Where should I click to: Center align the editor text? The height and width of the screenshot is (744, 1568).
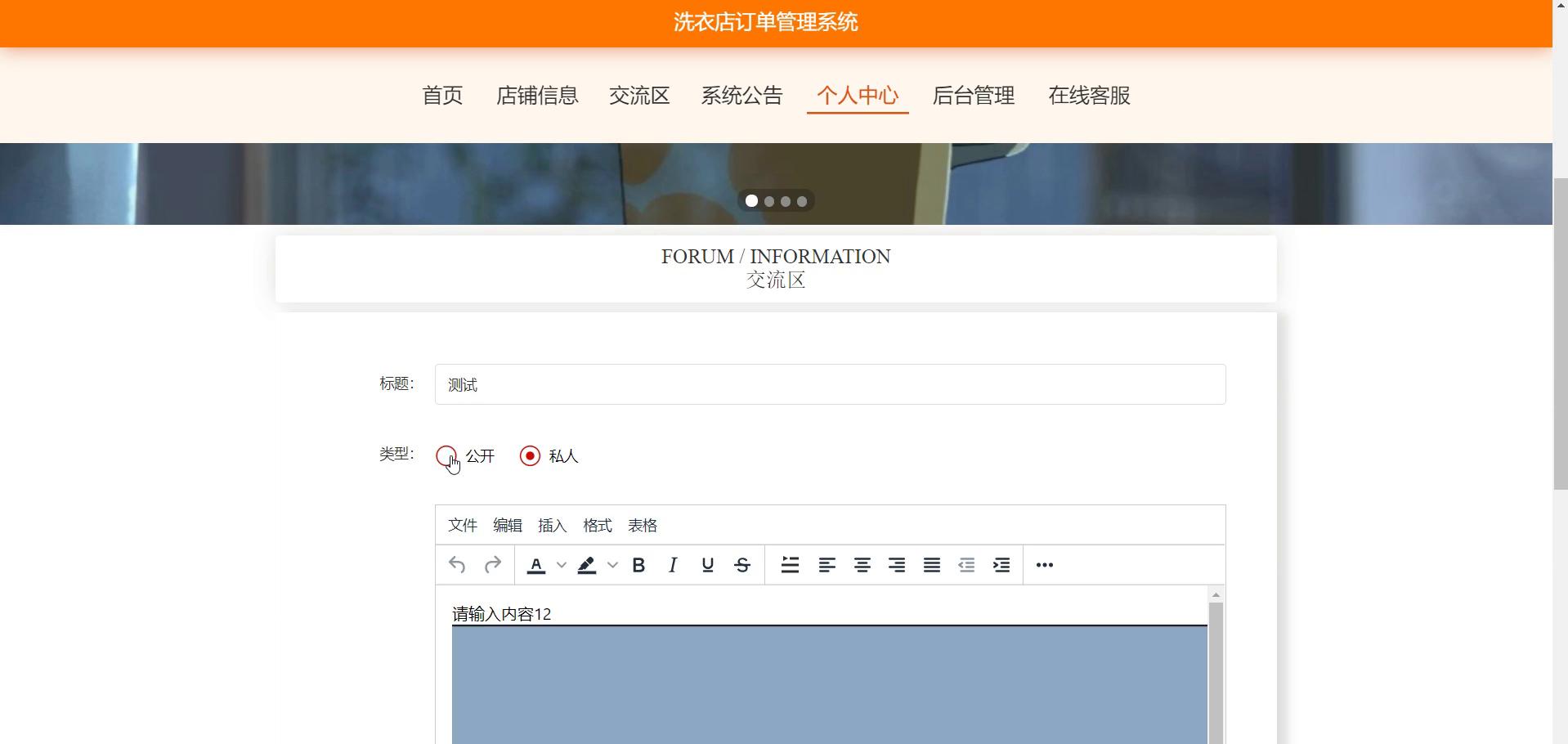tap(862, 565)
